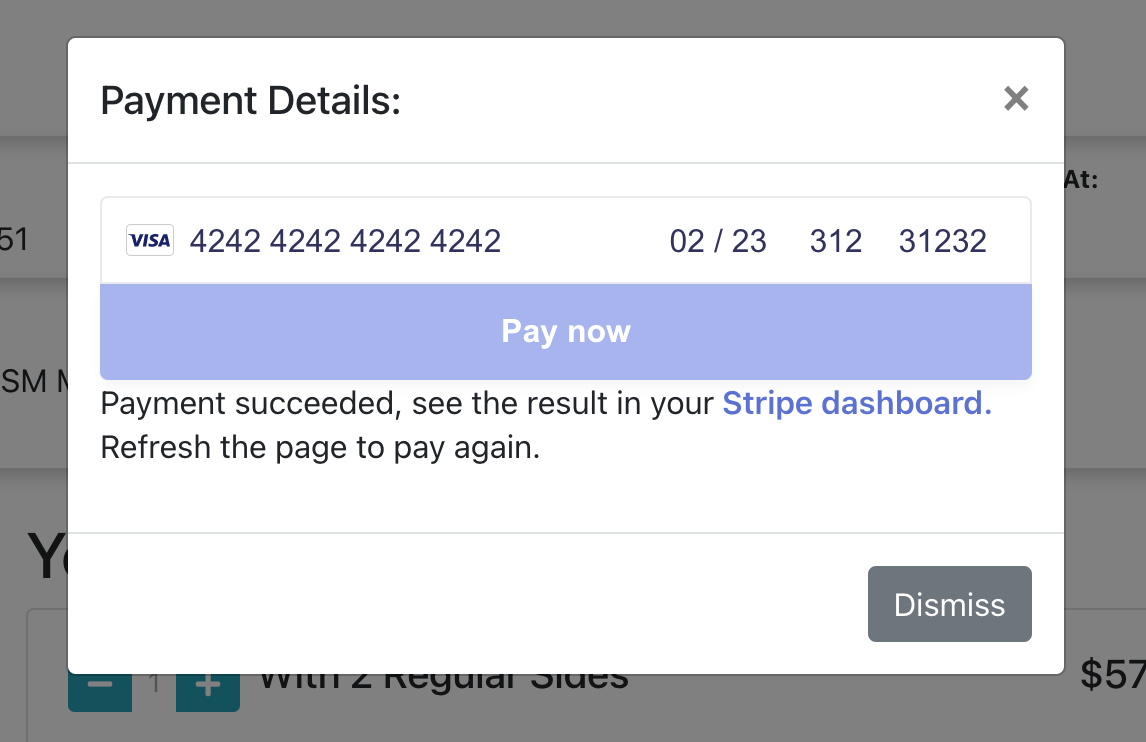Screen dimensions: 1146x742
Task: Select the With 2 Regular Sides item
Action: [442, 677]
